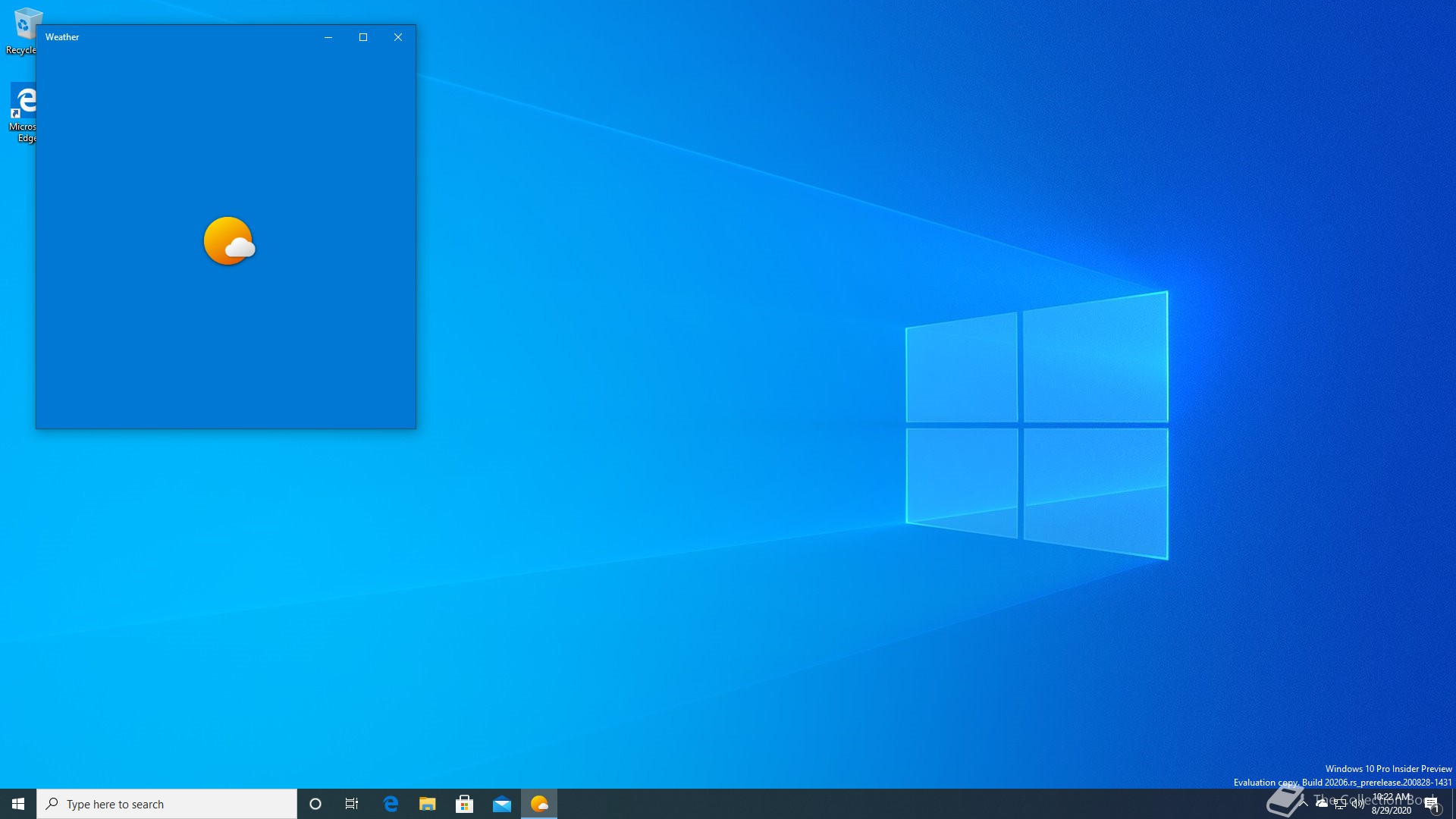Open the network status tray icon

(x=1340, y=804)
